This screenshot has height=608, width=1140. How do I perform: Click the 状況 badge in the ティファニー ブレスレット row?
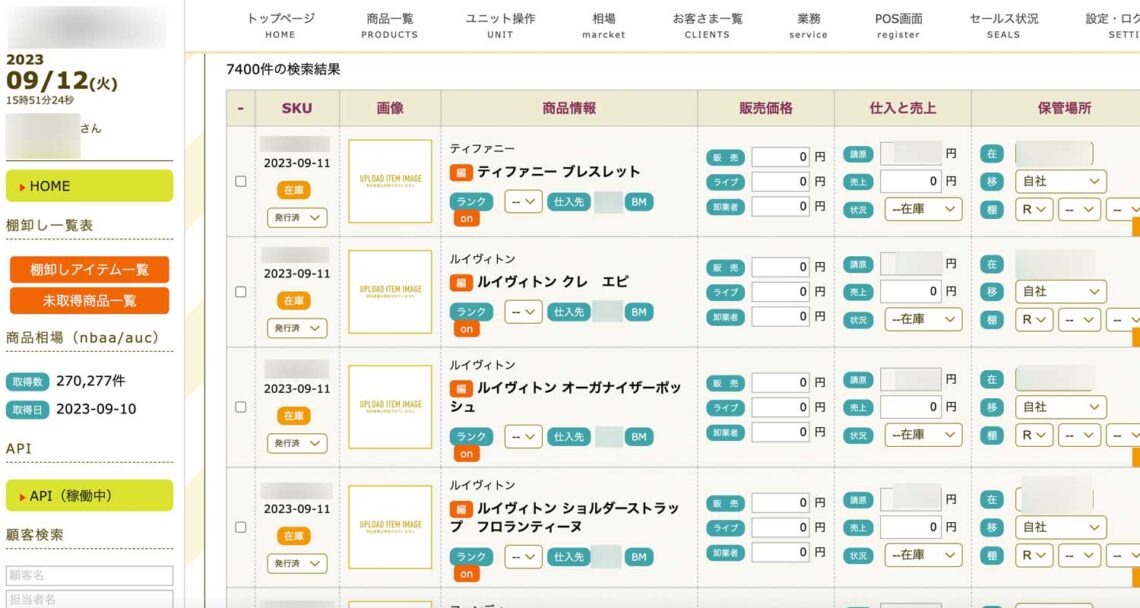pyautogui.click(x=858, y=209)
